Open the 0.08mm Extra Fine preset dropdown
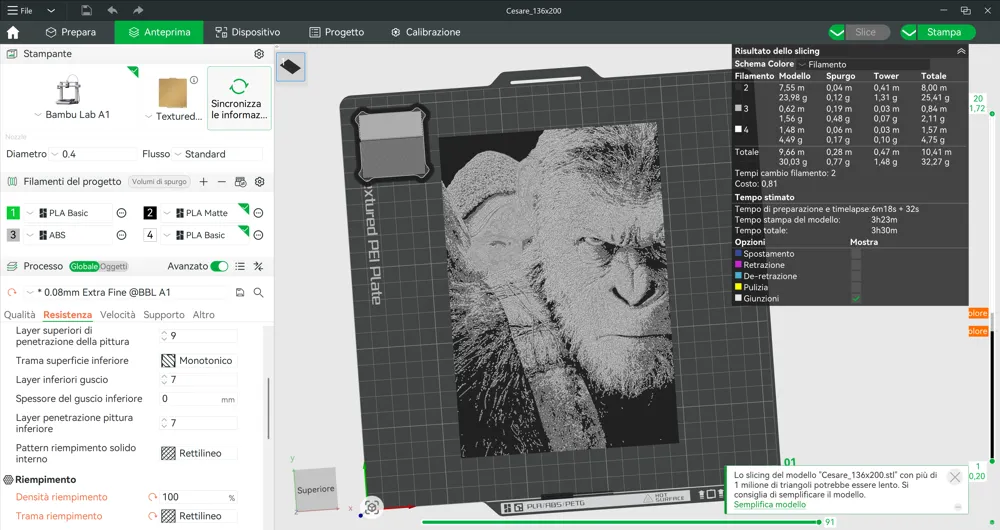 (126, 292)
